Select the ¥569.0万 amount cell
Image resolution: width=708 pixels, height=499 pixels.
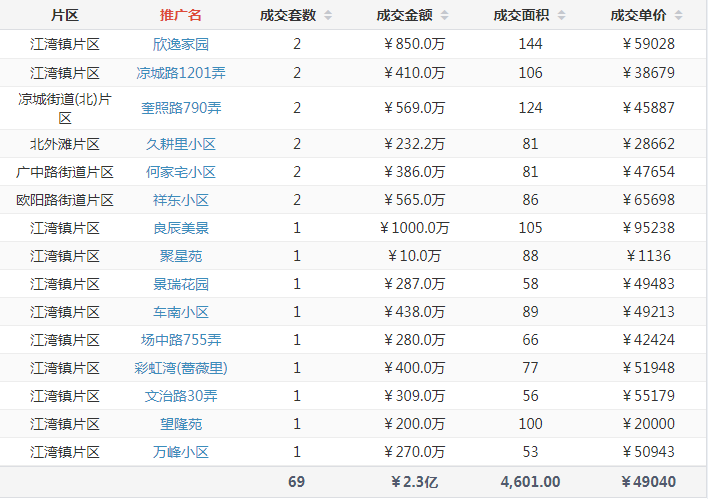(414, 108)
